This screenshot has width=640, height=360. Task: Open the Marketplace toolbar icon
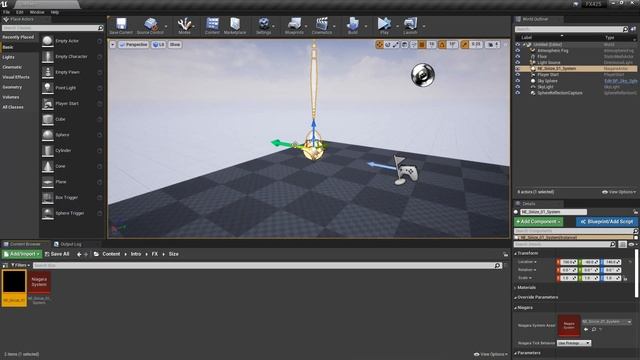(235, 26)
